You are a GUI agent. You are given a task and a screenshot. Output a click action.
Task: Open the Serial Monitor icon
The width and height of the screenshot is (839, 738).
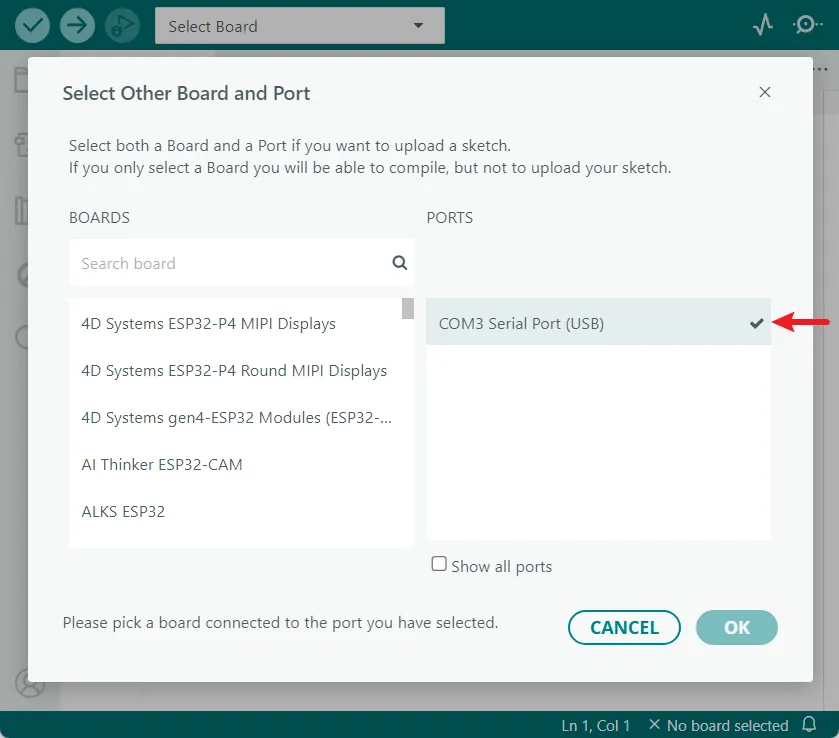pyautogui.click(x=807, y=24)
